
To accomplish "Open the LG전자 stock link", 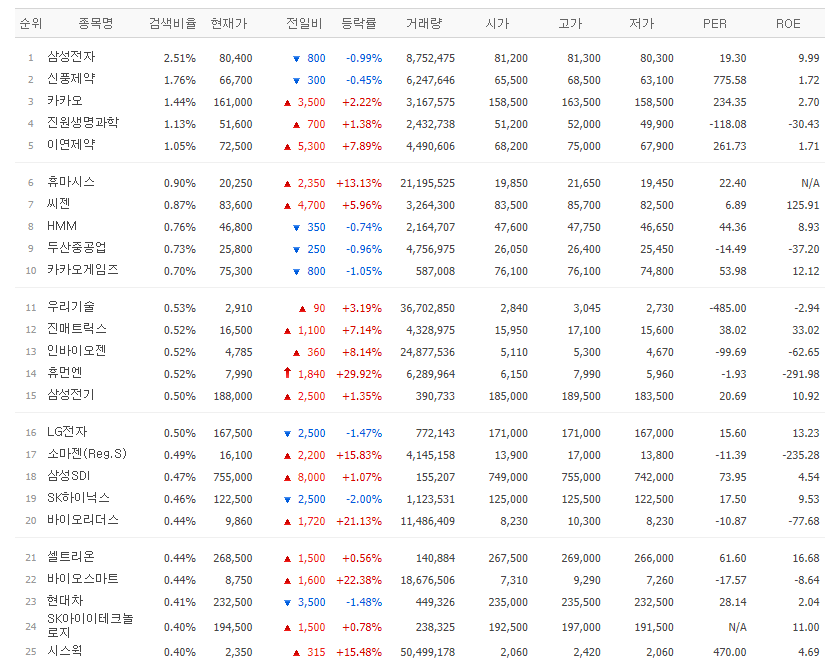I will coord(67,431).
